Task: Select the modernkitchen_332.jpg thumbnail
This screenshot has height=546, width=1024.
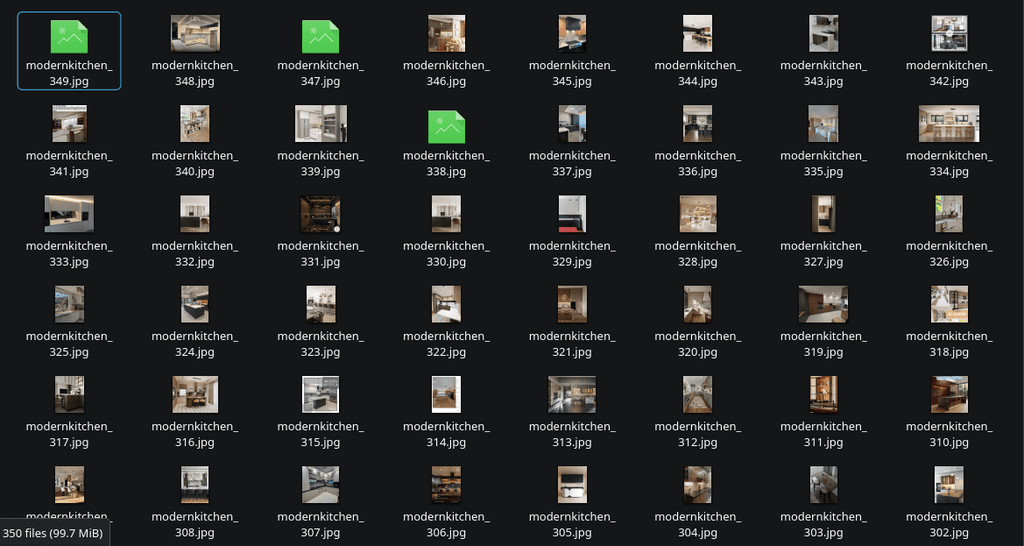Action: coord(195,214)
